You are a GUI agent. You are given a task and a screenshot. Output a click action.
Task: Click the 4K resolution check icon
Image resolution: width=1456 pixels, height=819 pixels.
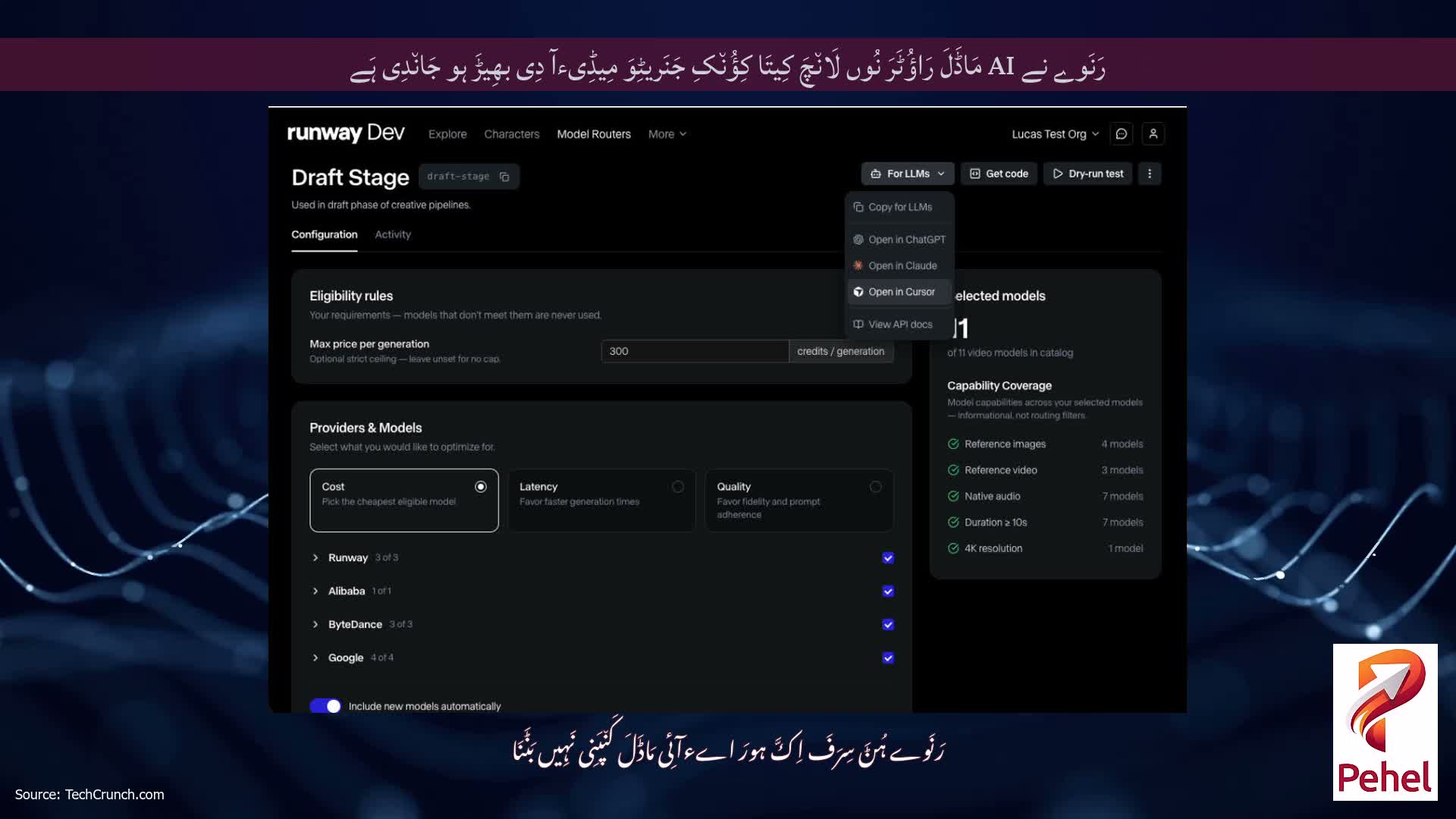click(x=953, y=548)
